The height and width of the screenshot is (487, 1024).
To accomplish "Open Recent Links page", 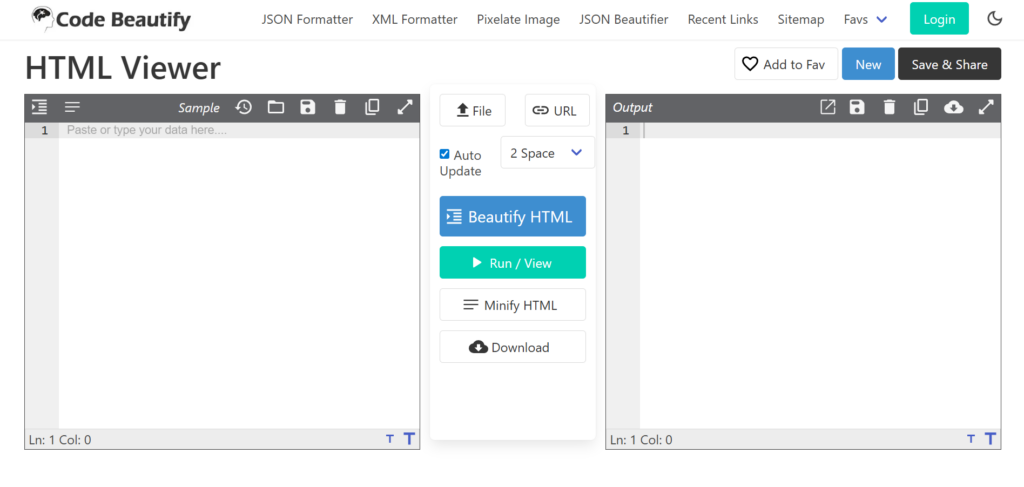I will (x=723, y=20).
